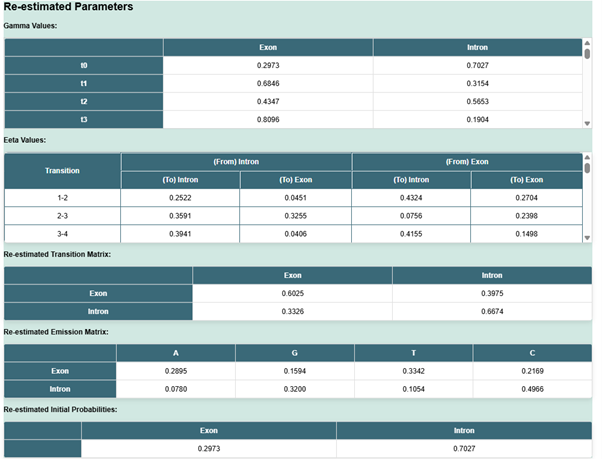602x459 pixels.
Task: Click the C column header in Emission Matrix
Action: pyautogui.click(x=532, y=353)
